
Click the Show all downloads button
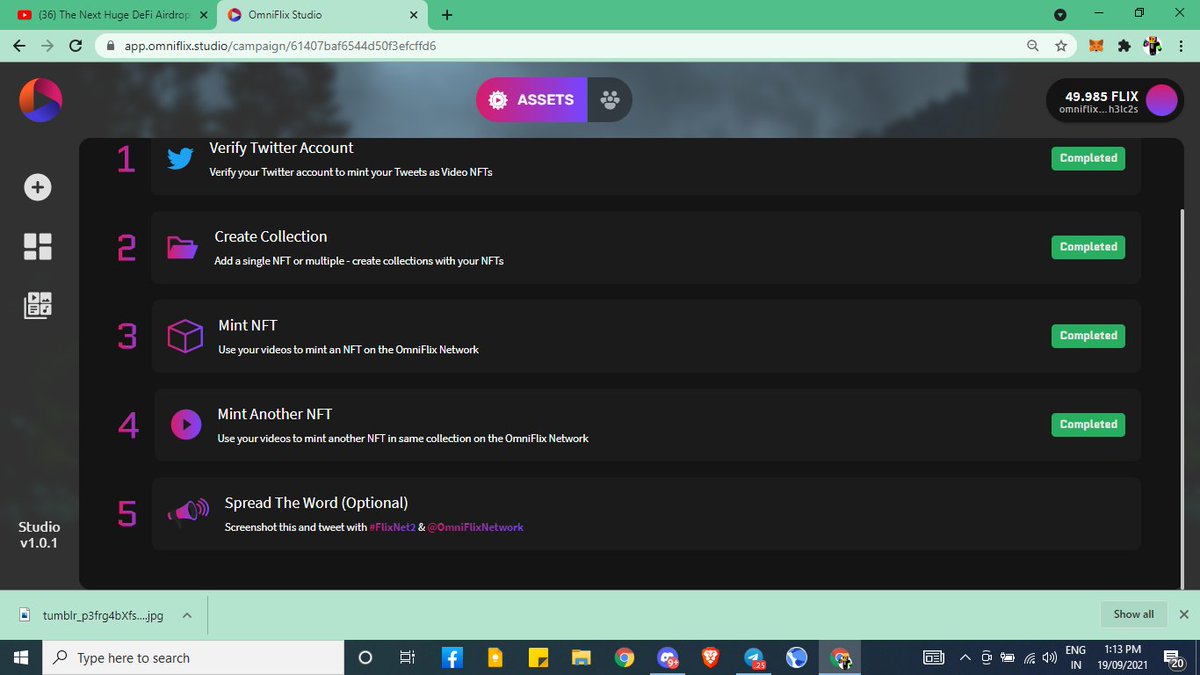[x=1133, y=614]
